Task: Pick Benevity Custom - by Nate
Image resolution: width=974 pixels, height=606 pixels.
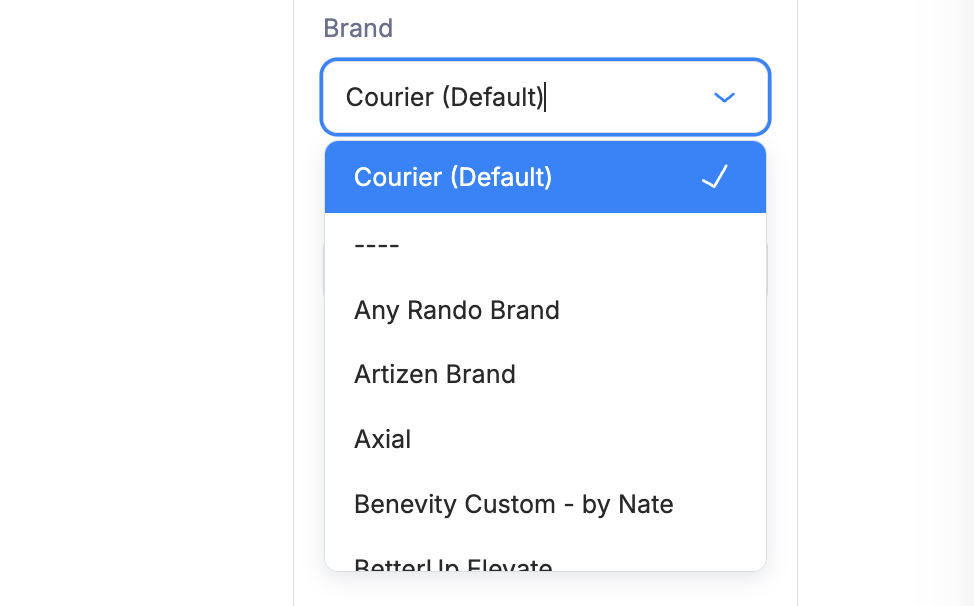Action: point(513,504)
